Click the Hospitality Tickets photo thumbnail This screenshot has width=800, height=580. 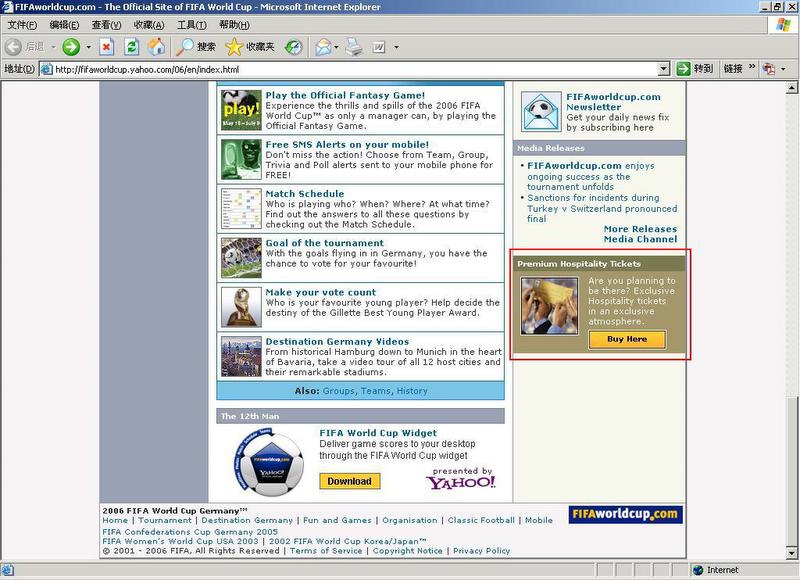549,306
